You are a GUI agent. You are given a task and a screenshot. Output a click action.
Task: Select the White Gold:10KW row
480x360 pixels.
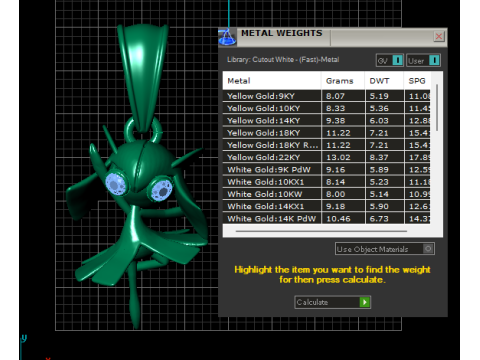(x=326, y=194)
